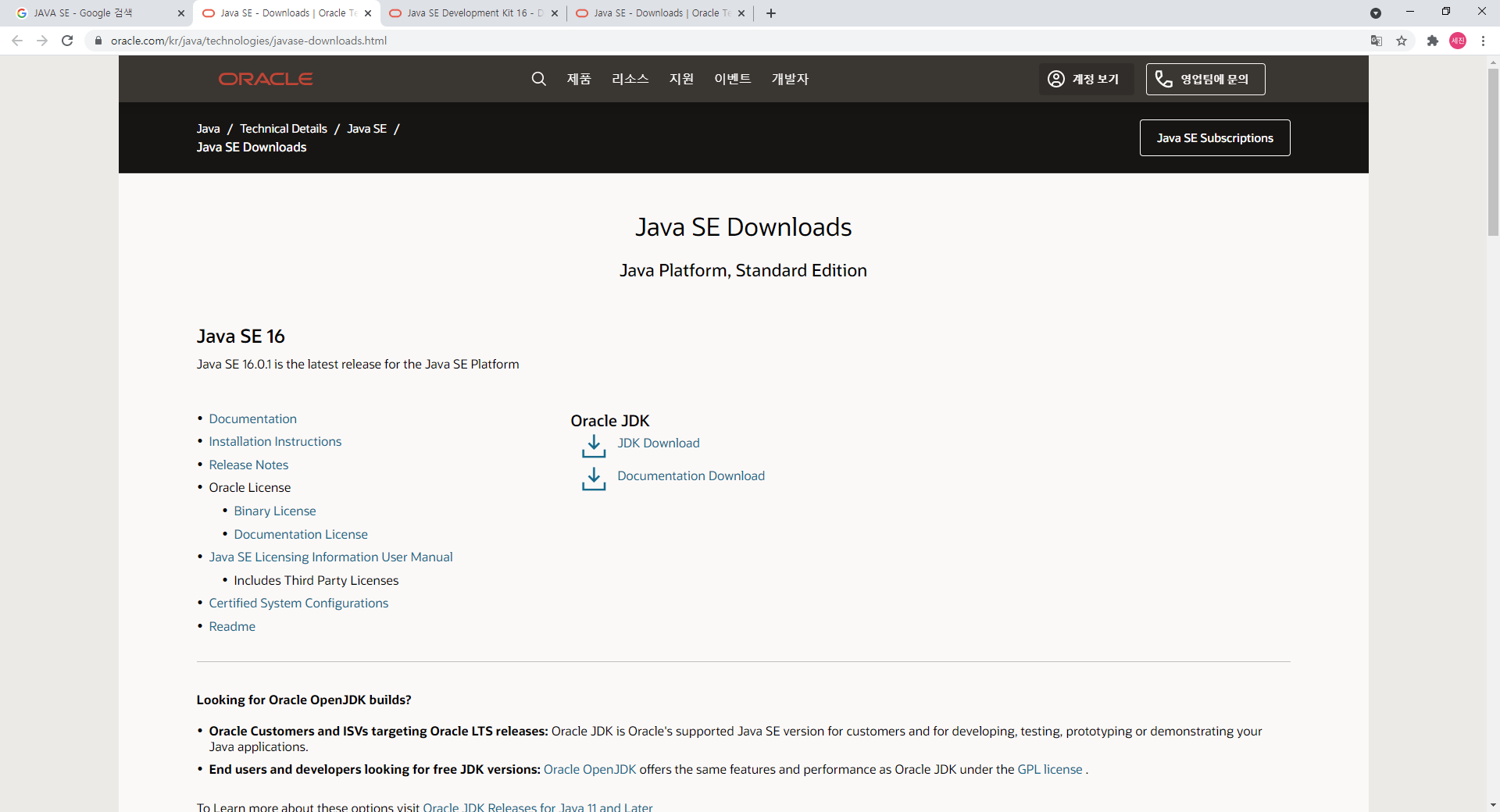Open the Readme link
1500x812 pixels.
(232, 627)
